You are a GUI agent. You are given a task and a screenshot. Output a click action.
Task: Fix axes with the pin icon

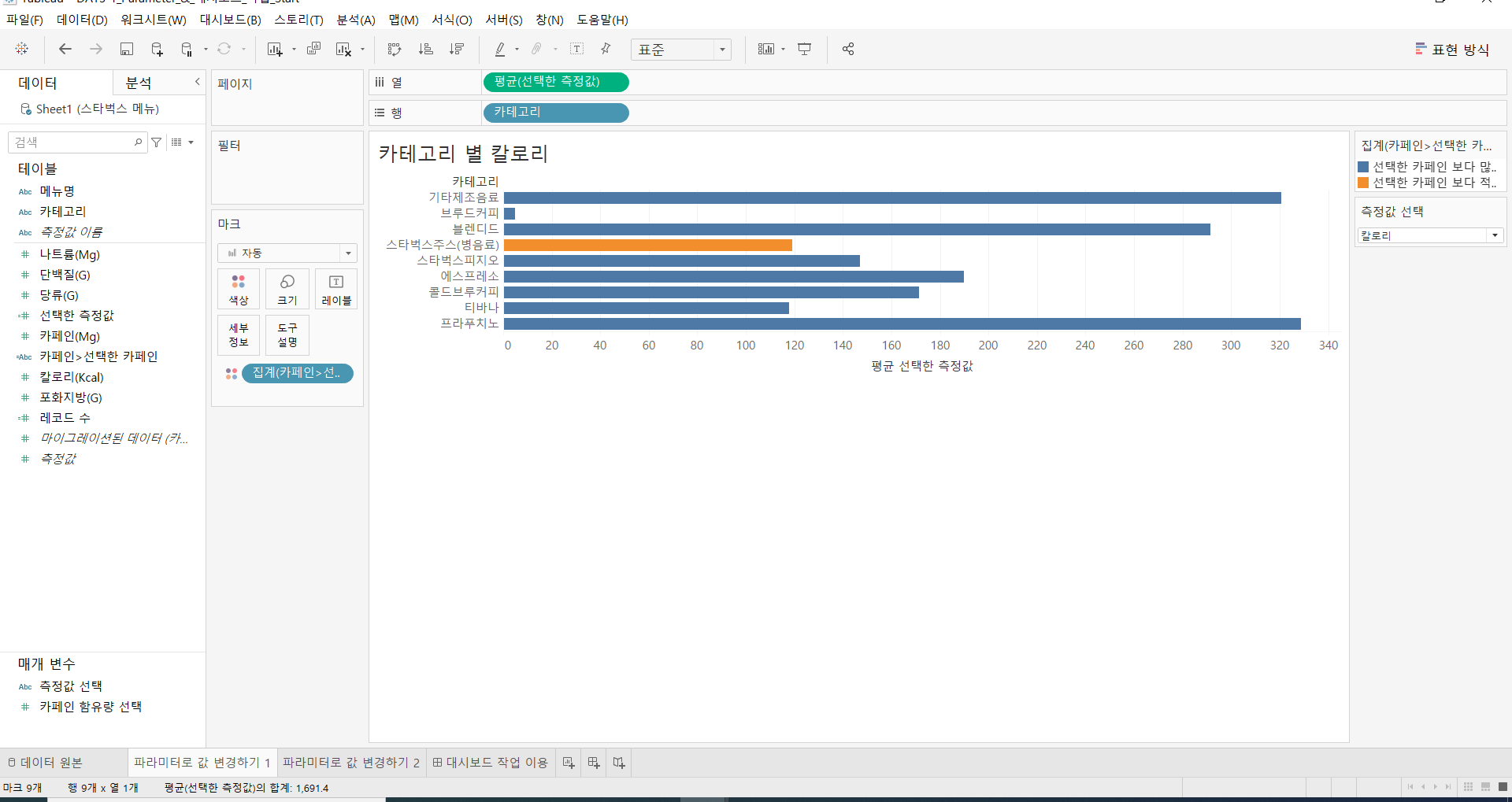tap(606, 49)
